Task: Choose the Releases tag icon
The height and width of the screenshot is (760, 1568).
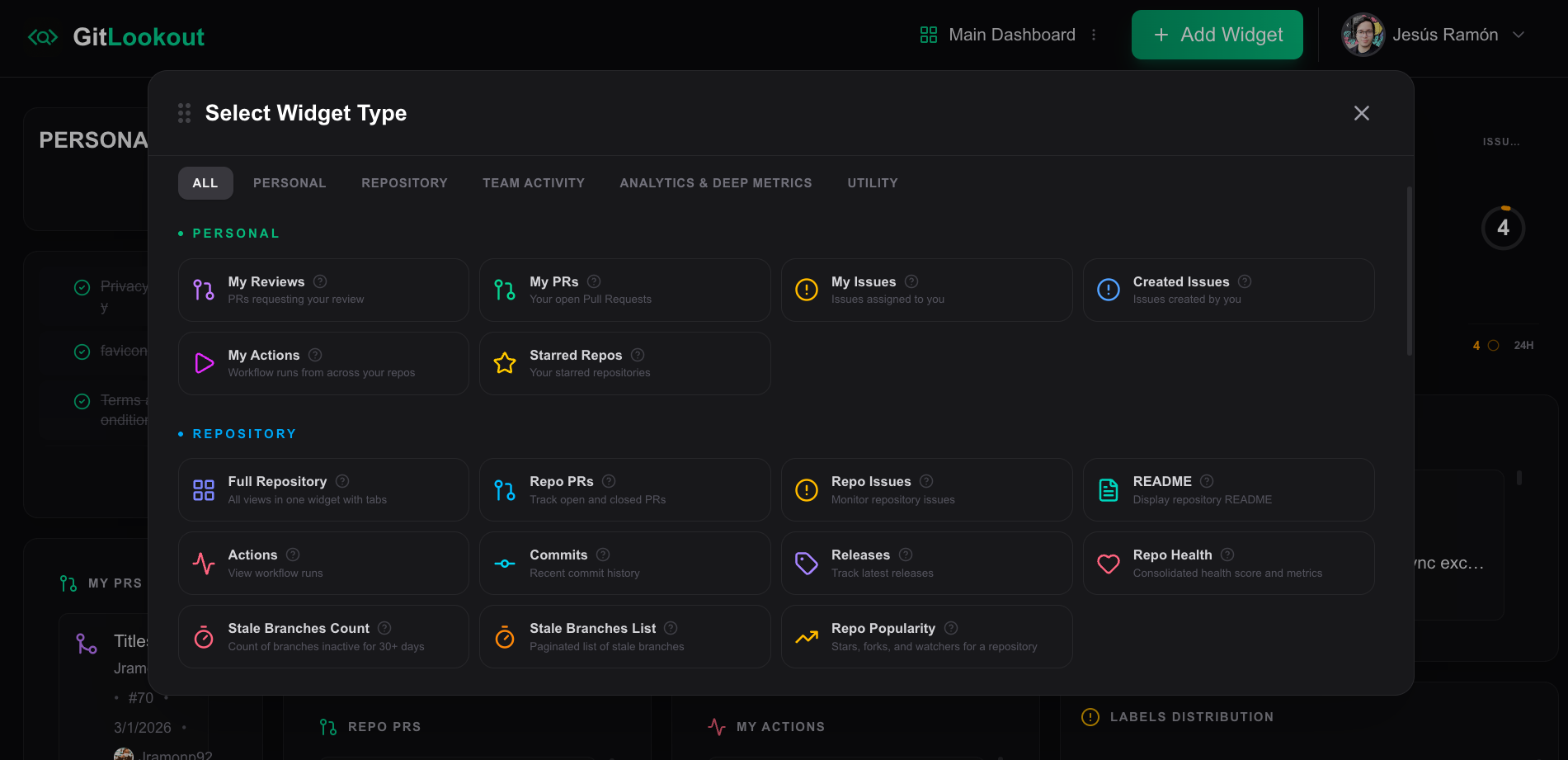Action: 807,564
